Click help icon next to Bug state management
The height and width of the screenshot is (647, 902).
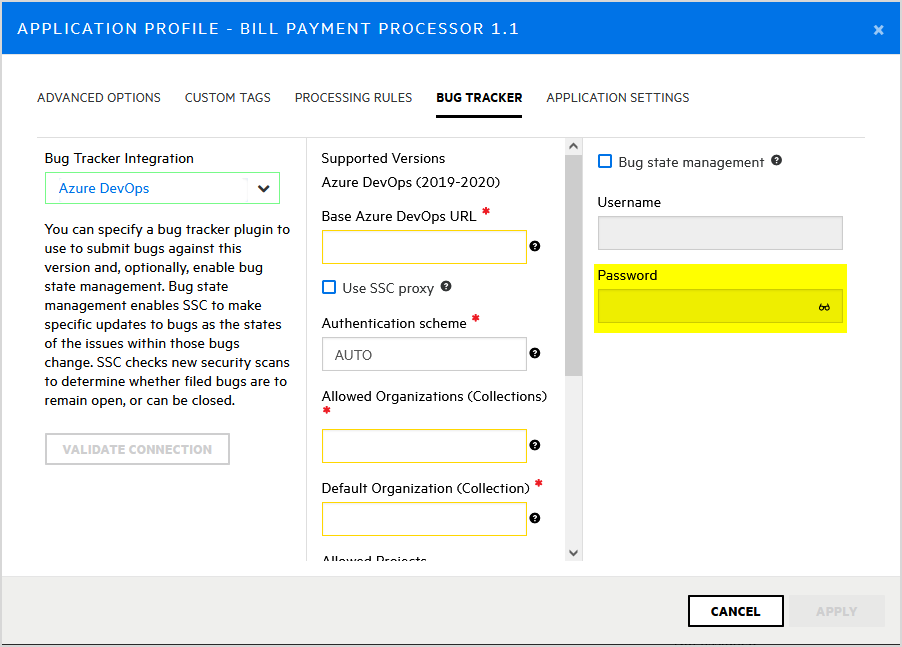(x=777, y=161)
